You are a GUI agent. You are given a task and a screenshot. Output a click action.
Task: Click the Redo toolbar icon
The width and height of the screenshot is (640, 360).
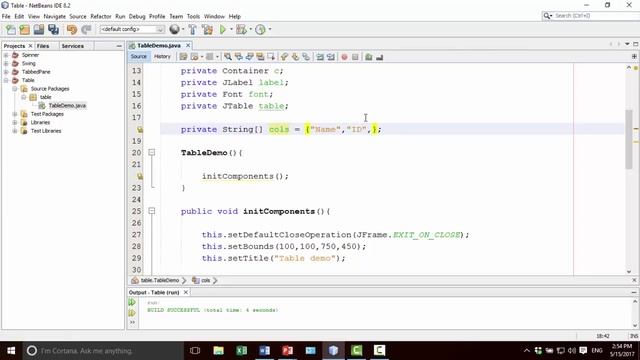(86, 29)
